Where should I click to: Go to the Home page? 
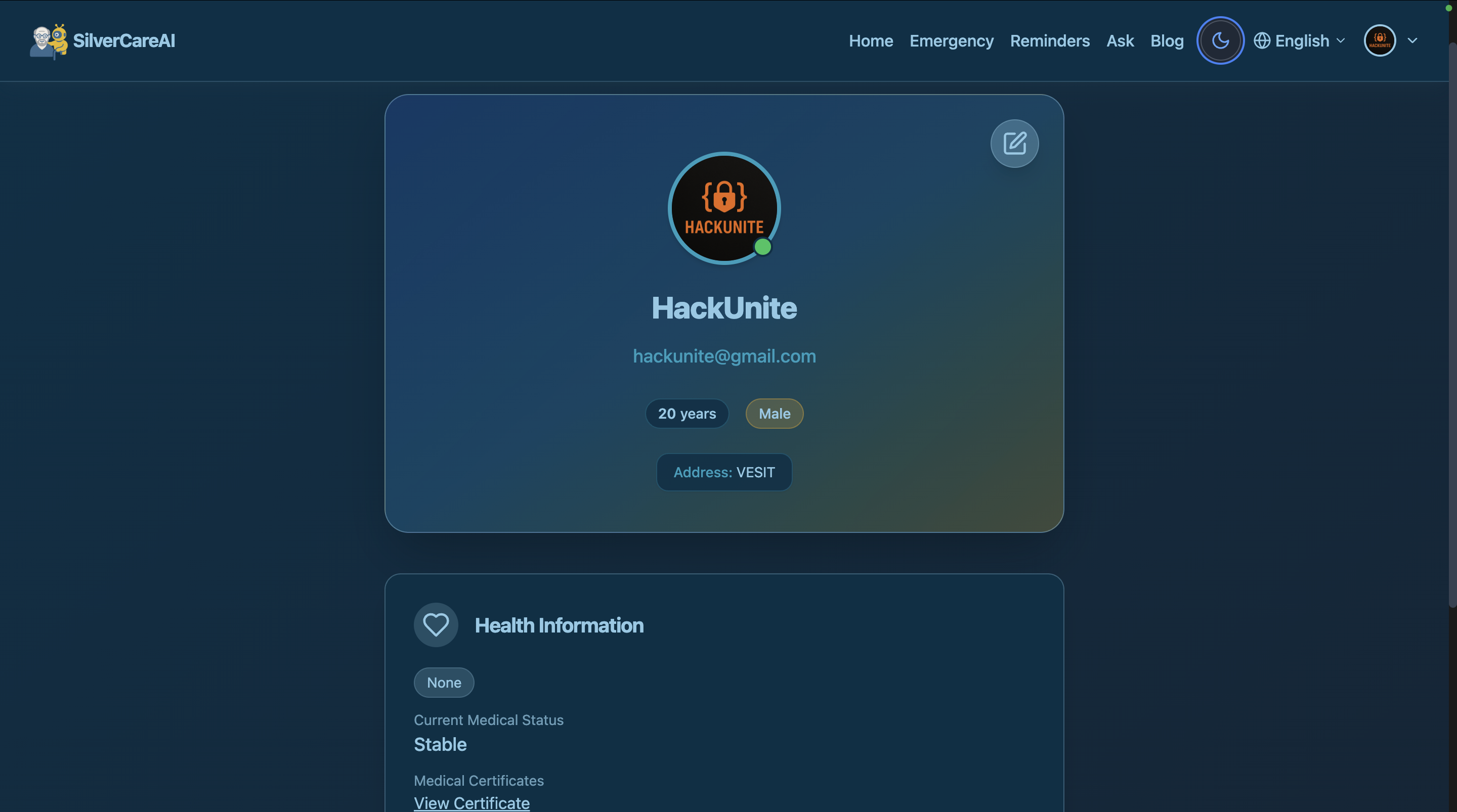(x=871, y=41)
